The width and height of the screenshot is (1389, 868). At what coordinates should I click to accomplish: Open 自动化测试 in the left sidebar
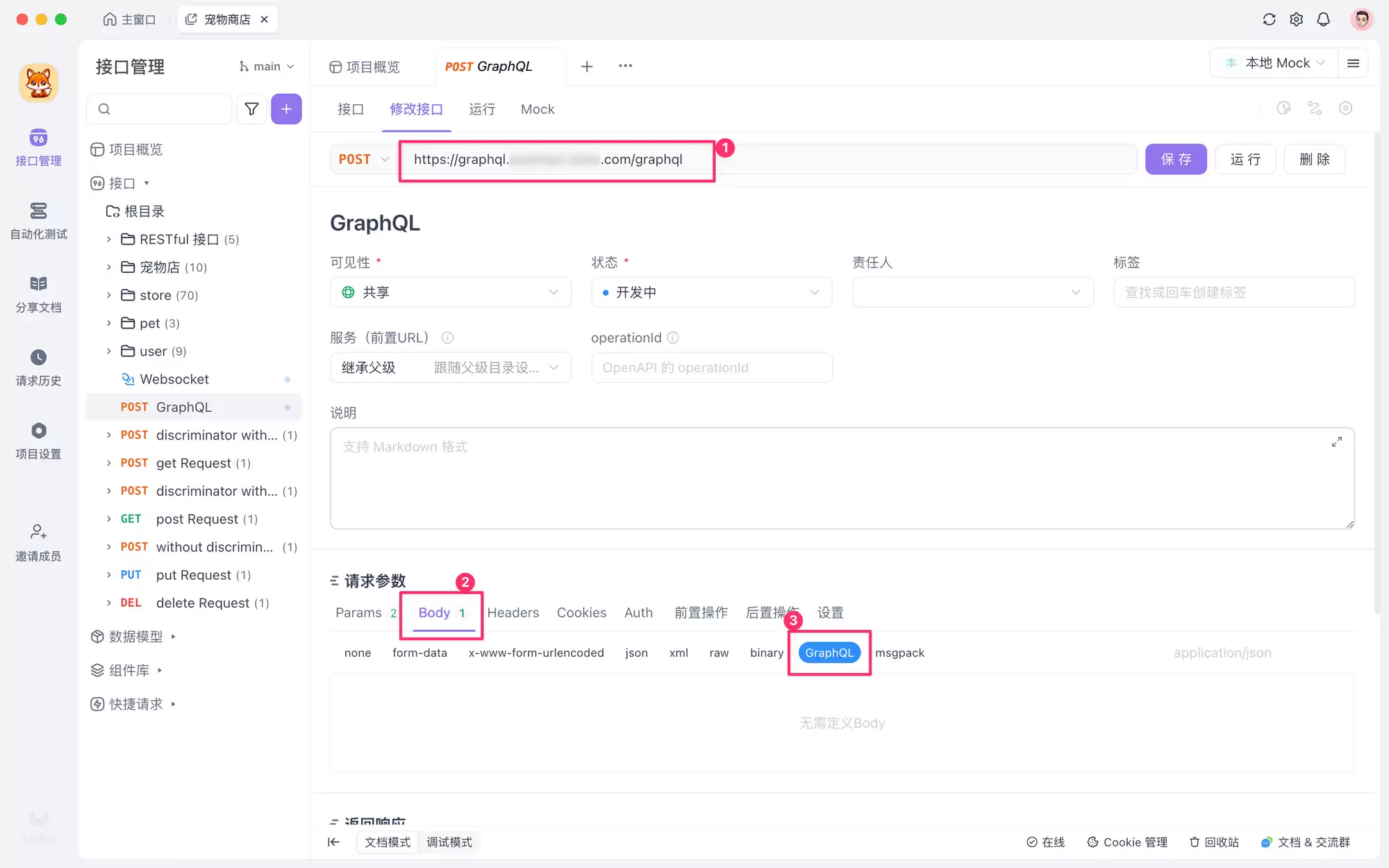38,221
